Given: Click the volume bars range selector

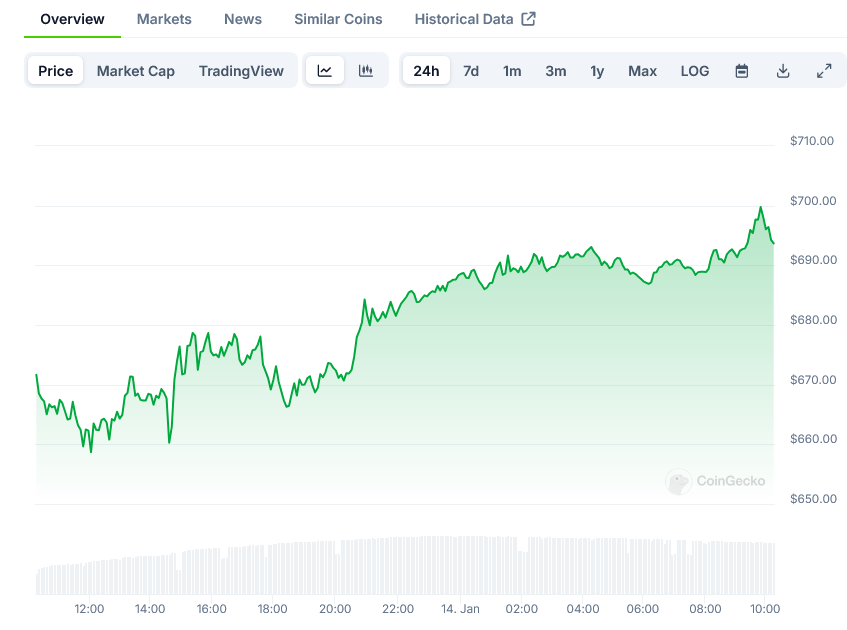Looking at the screenshot, I should click(x=405, y=566).
